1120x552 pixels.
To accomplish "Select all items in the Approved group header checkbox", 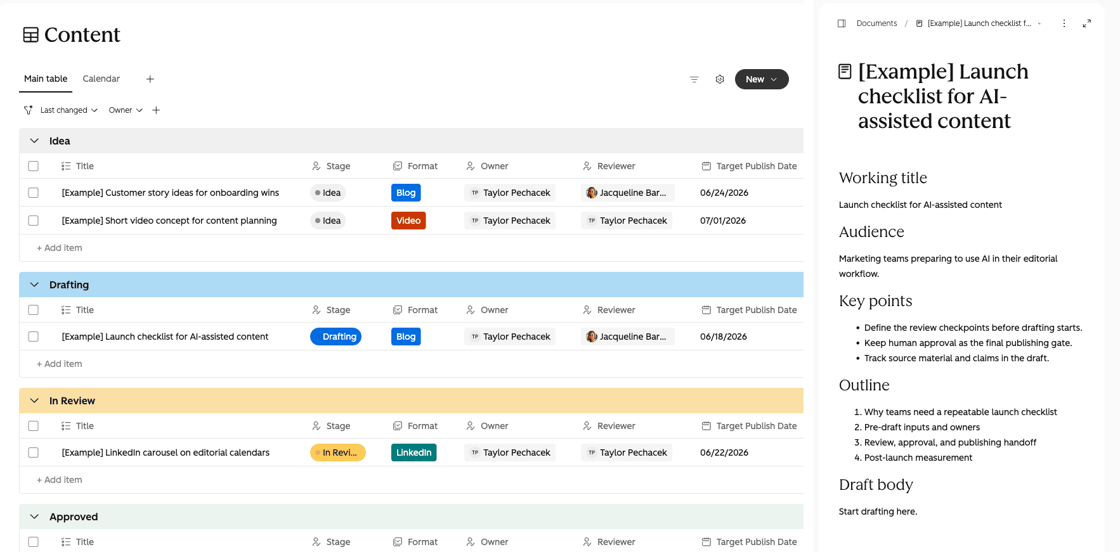I will 34,541.
